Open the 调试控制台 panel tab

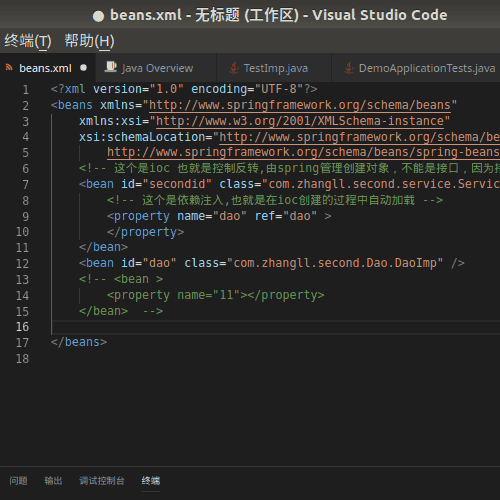click(x=102, y=481)
